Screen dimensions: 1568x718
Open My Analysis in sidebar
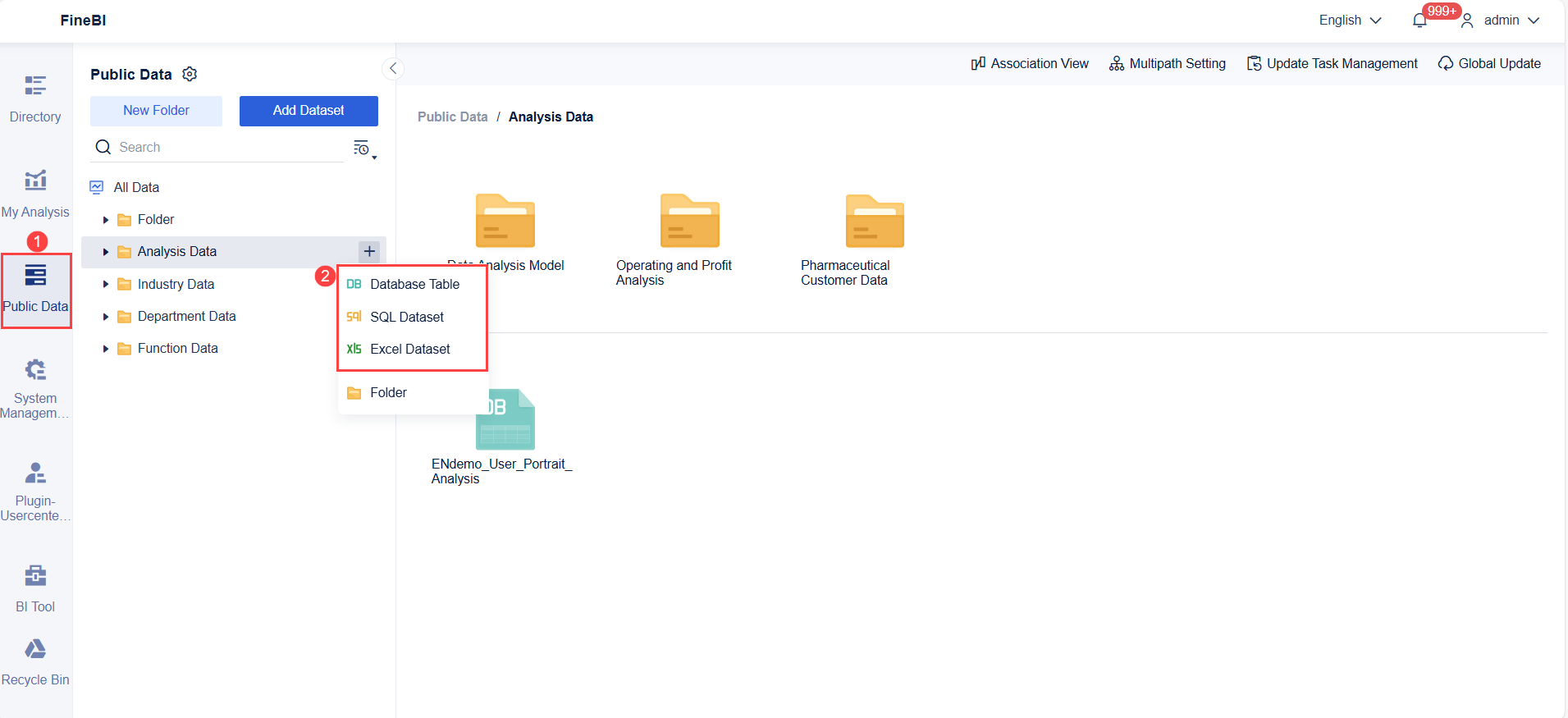[x=35, y=194]
